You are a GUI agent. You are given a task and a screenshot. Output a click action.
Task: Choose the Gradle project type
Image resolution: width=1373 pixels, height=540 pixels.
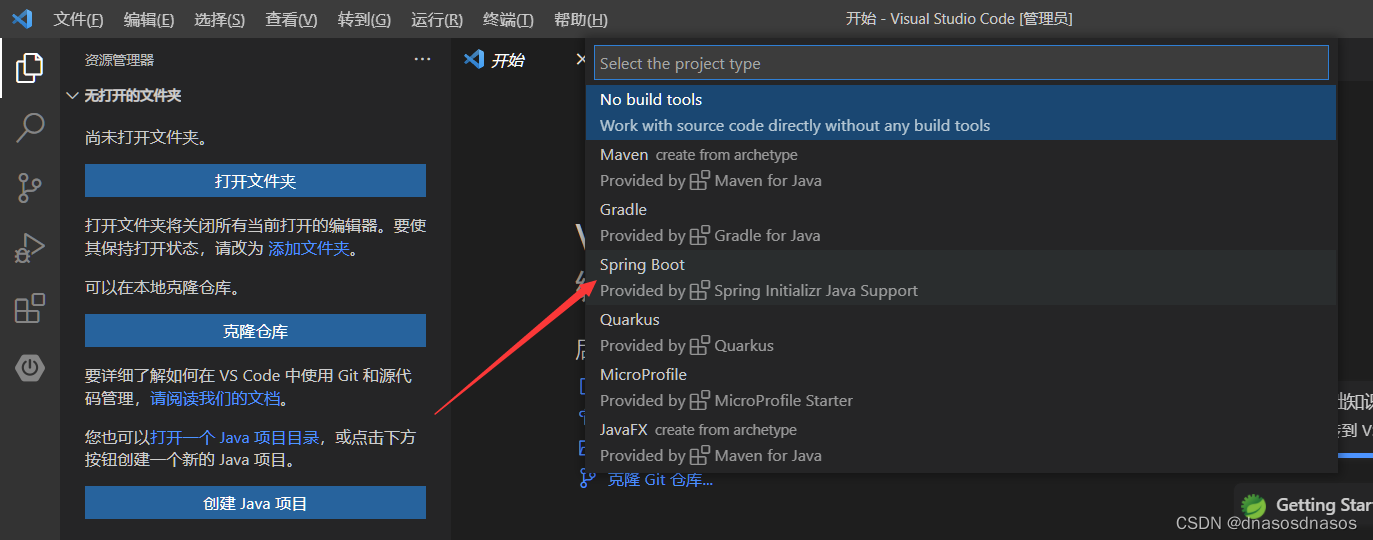click(961, 222)
